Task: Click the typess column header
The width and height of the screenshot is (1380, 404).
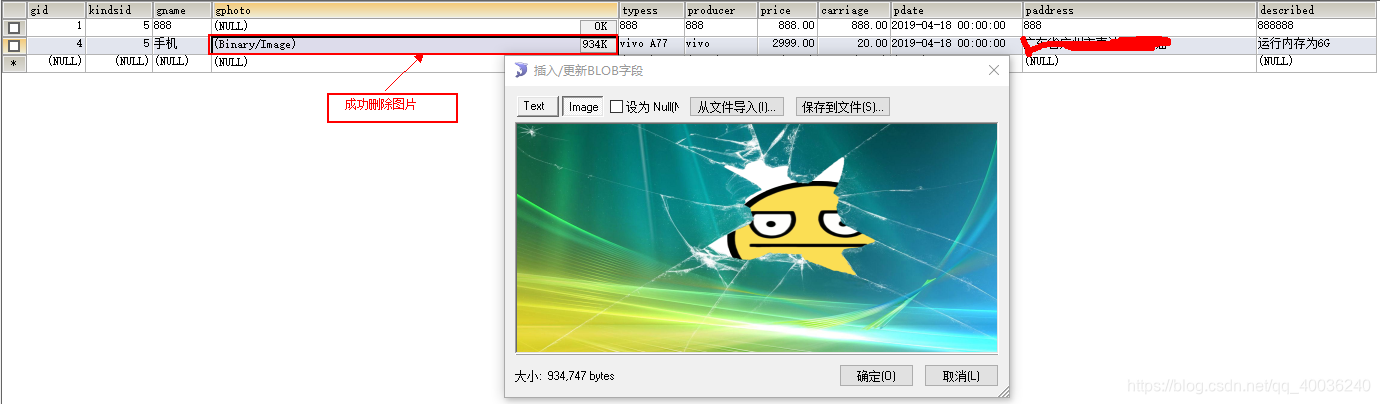Action: click(x=651, y=10)
